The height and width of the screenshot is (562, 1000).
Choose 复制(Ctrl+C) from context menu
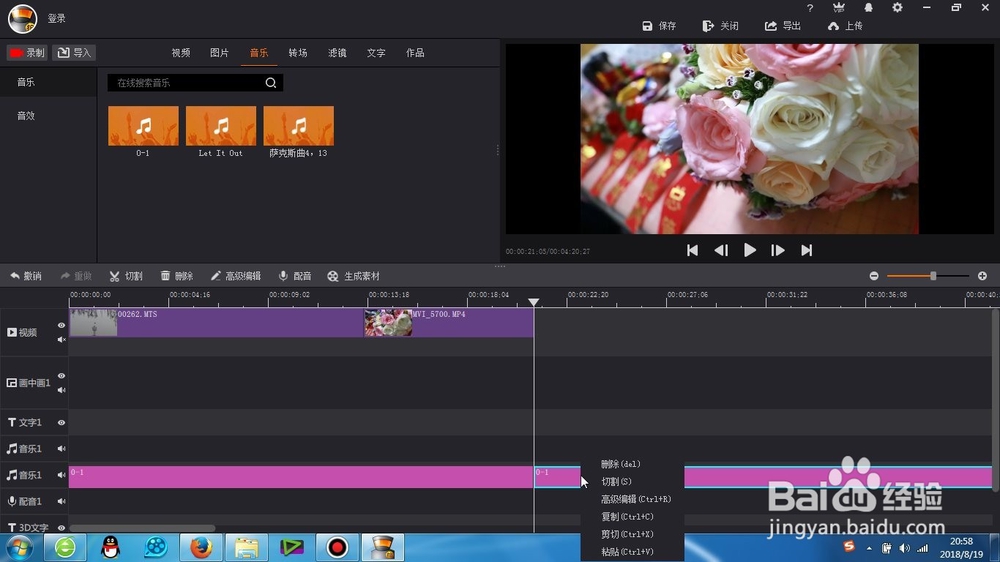[628, 517]
